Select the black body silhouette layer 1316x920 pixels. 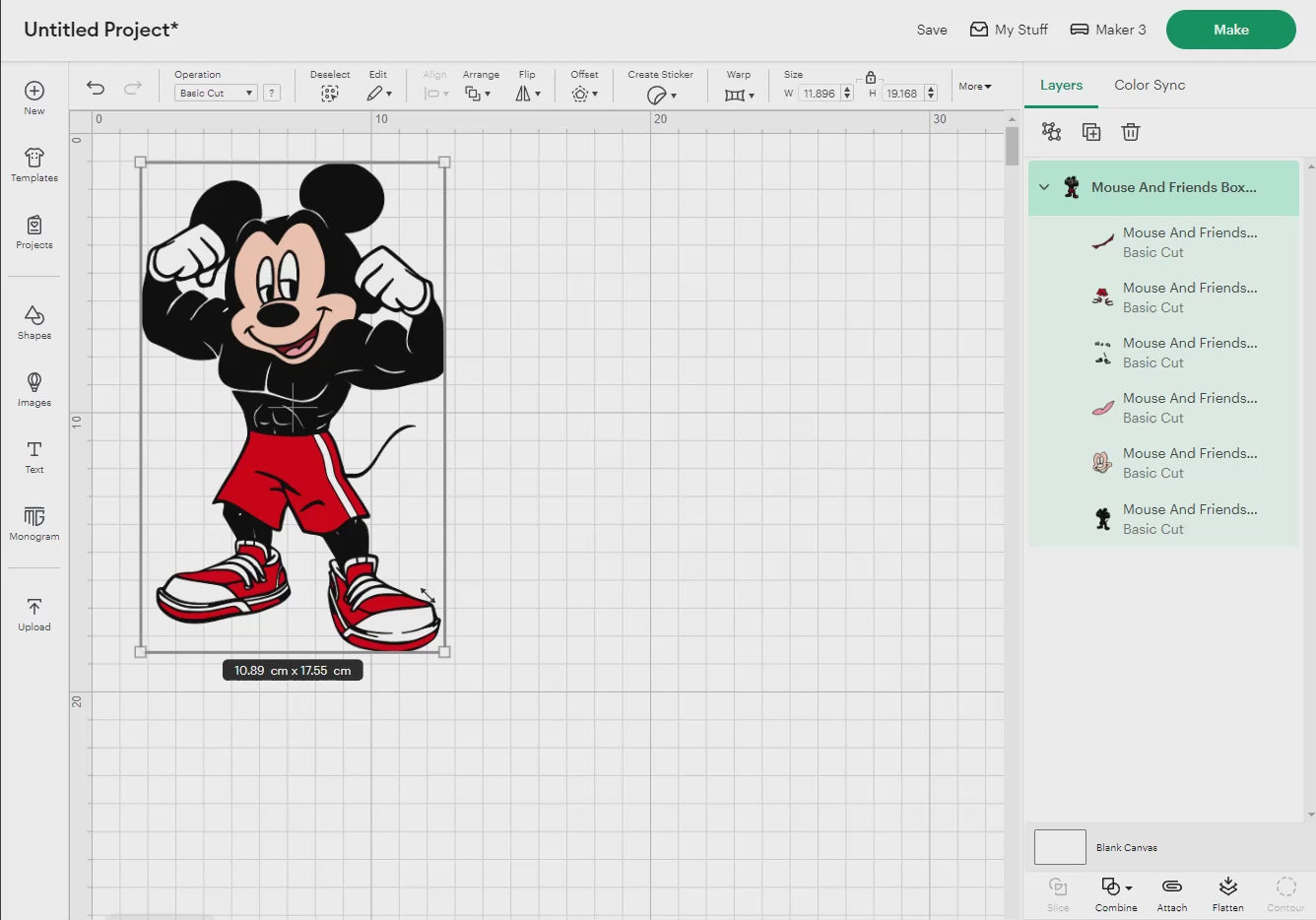coord(1163,519)
